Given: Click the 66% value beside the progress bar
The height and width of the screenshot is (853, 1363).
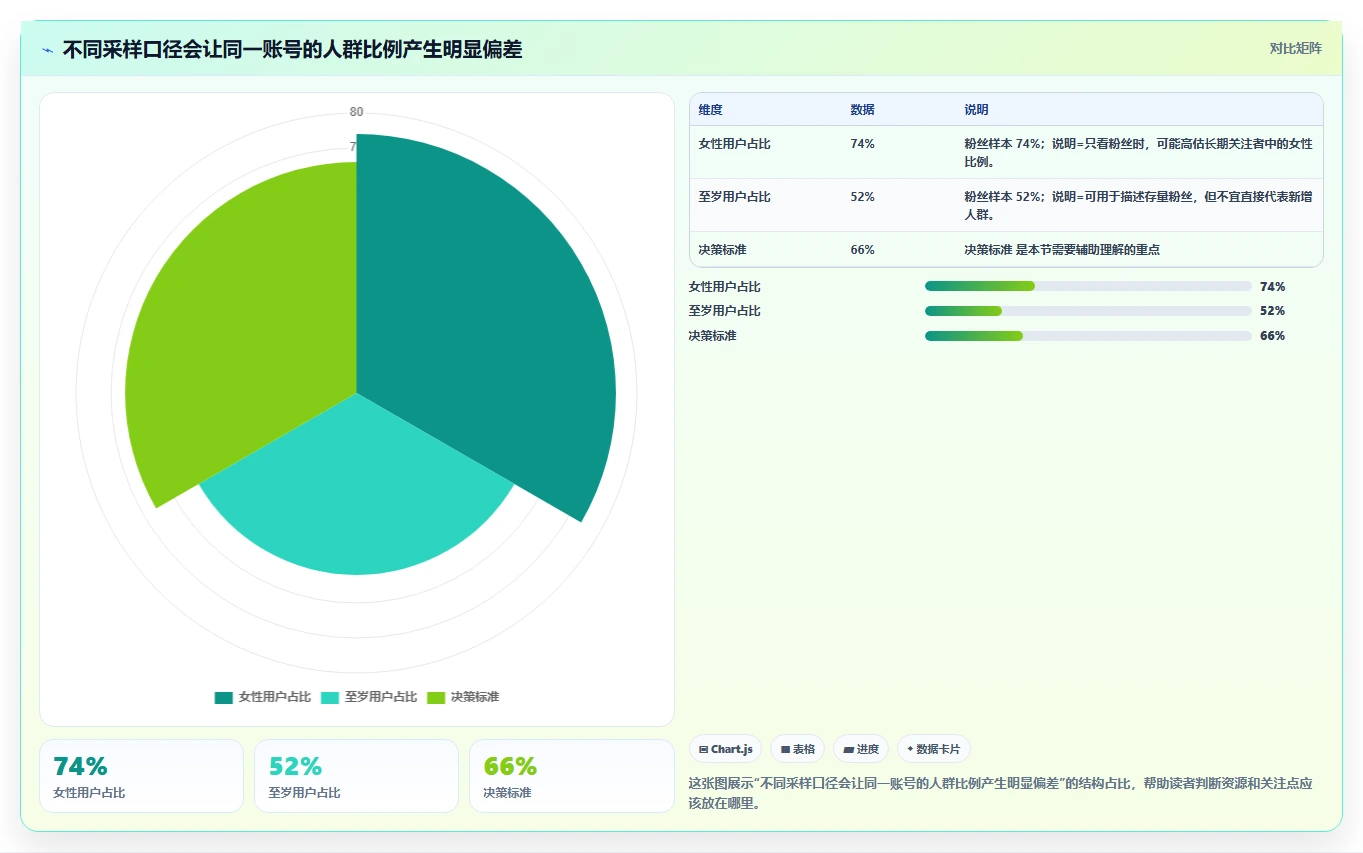Looking at the screenshot, I should coord(1272,336).
